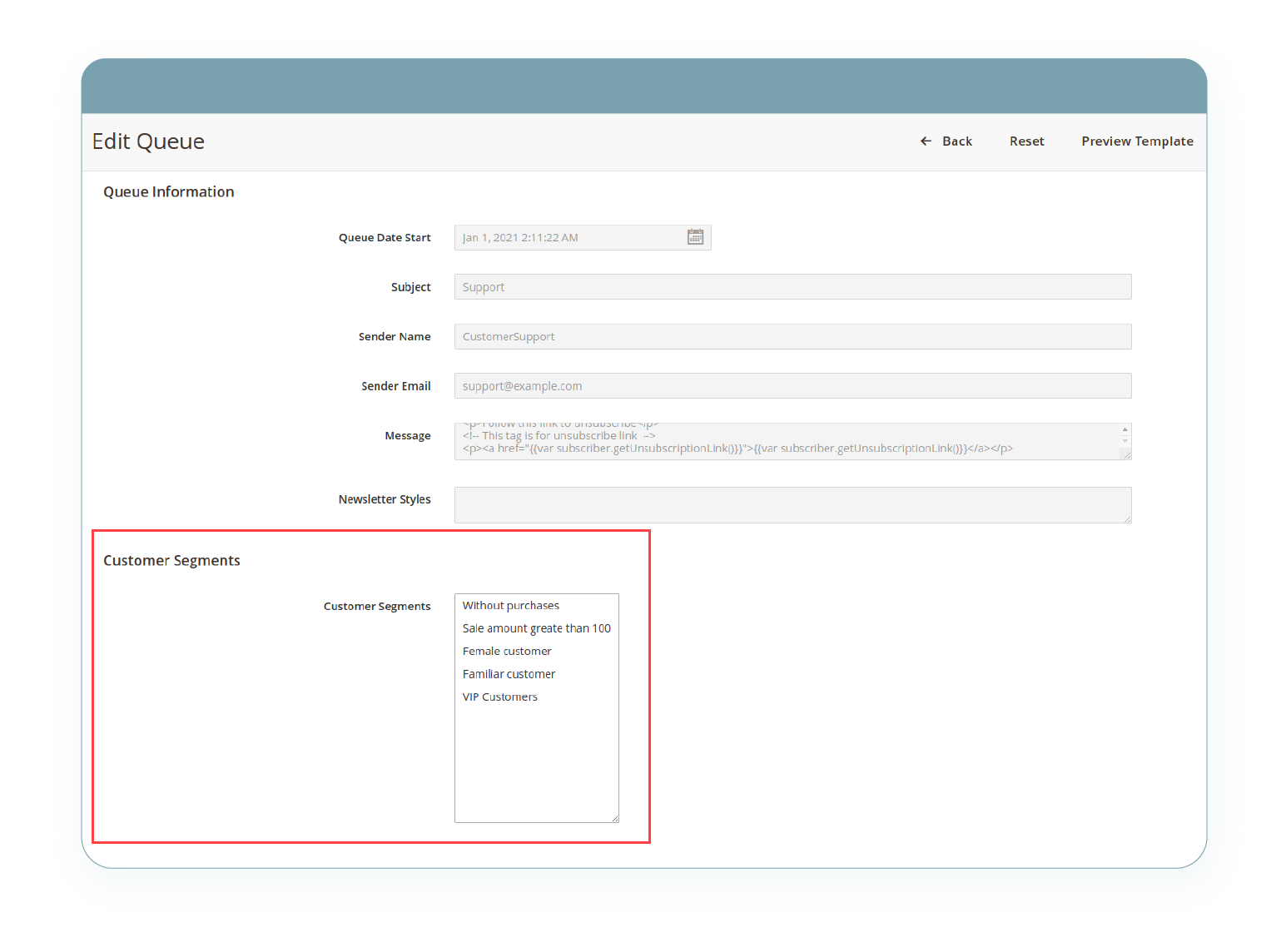Click inside the Message text area
Image resolution: width=1286 pixels, height=952 pixels.
tap(782, 441)
